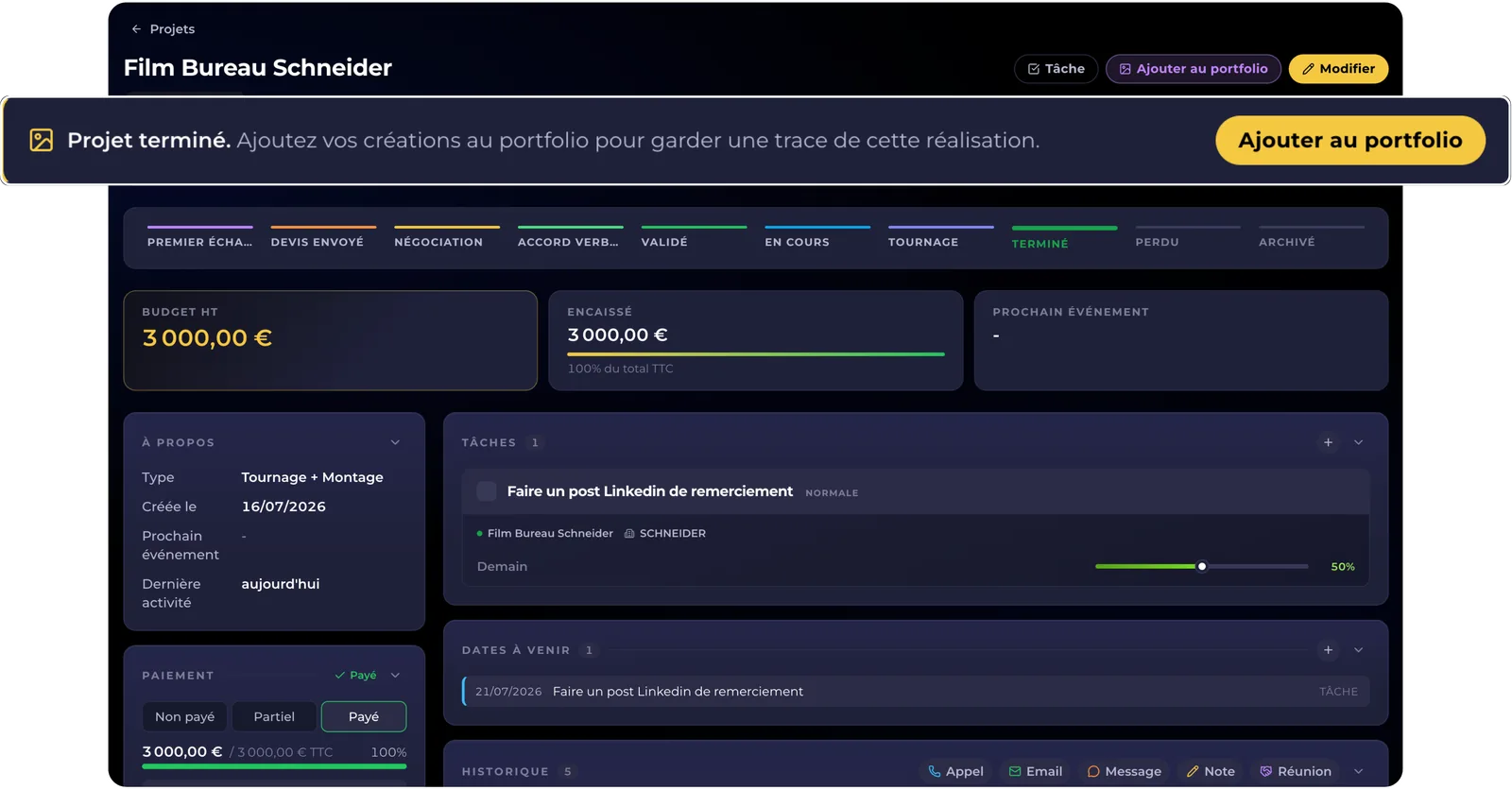Click the Type value Tournage + Montage
Screen dimensions: 1512x790
(312, 478)
